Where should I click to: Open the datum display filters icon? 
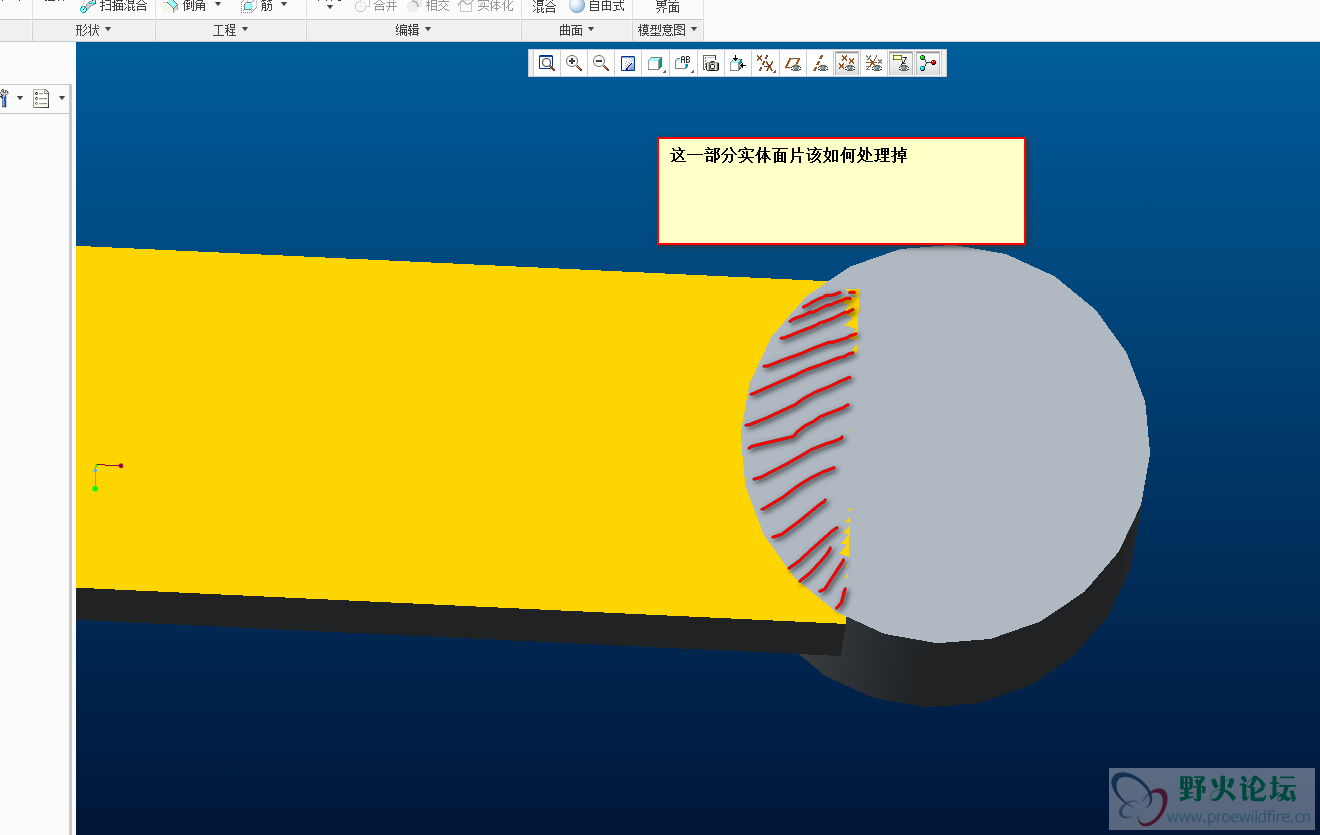coord(765,63)
